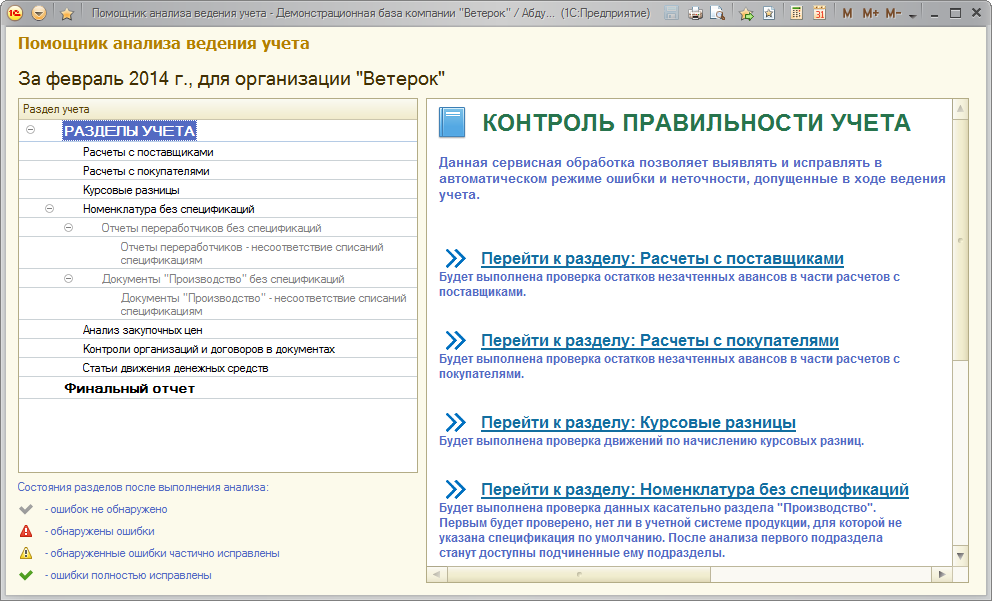Collapse Номенклатура без спецификаций node
This screenshot has width=992, height=601.
tap(50, 209)
